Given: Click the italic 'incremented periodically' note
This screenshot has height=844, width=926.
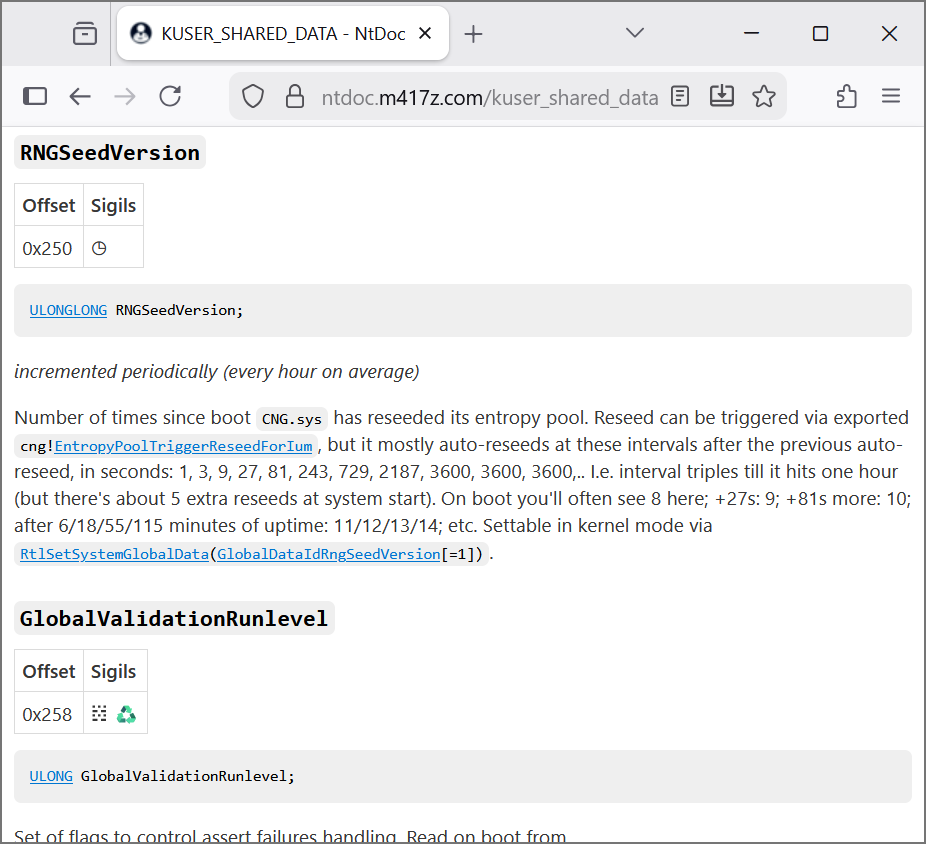Looking at the screenshot, I should 217,372.
